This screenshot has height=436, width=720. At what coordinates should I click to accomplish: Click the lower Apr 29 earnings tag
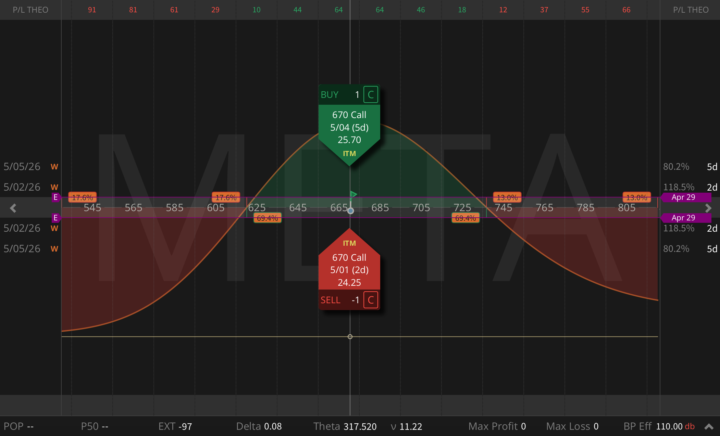click(x=686, y=218)
